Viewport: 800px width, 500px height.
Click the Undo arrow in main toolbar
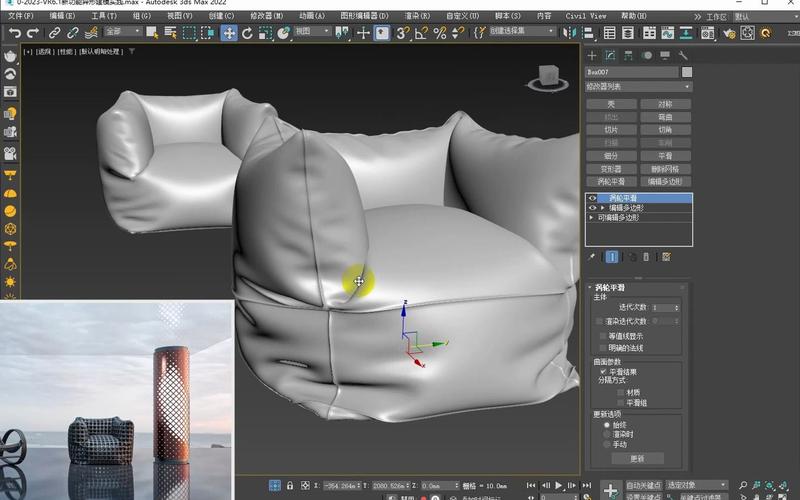[x=14, y=33]
